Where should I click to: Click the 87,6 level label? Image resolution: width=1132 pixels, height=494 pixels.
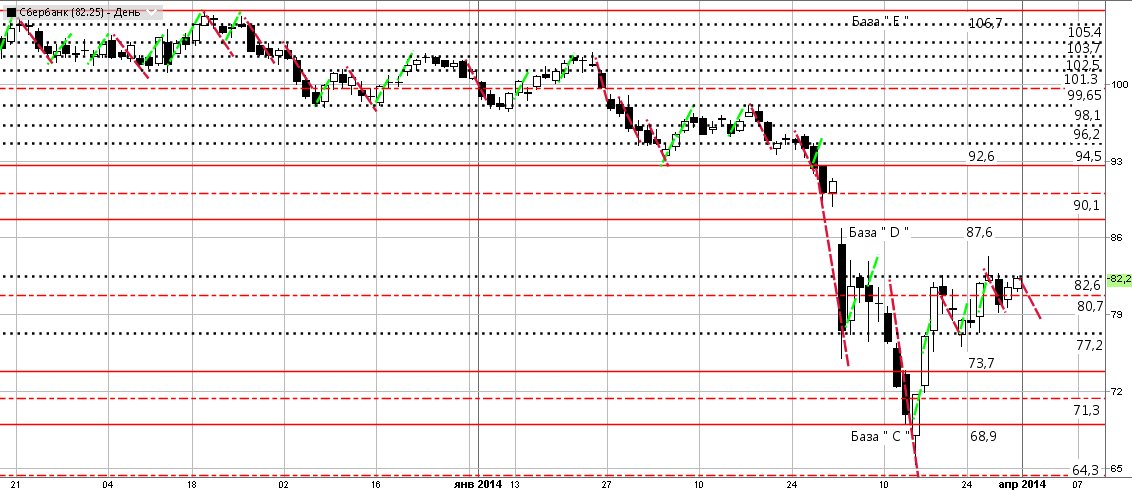[983, 232]
